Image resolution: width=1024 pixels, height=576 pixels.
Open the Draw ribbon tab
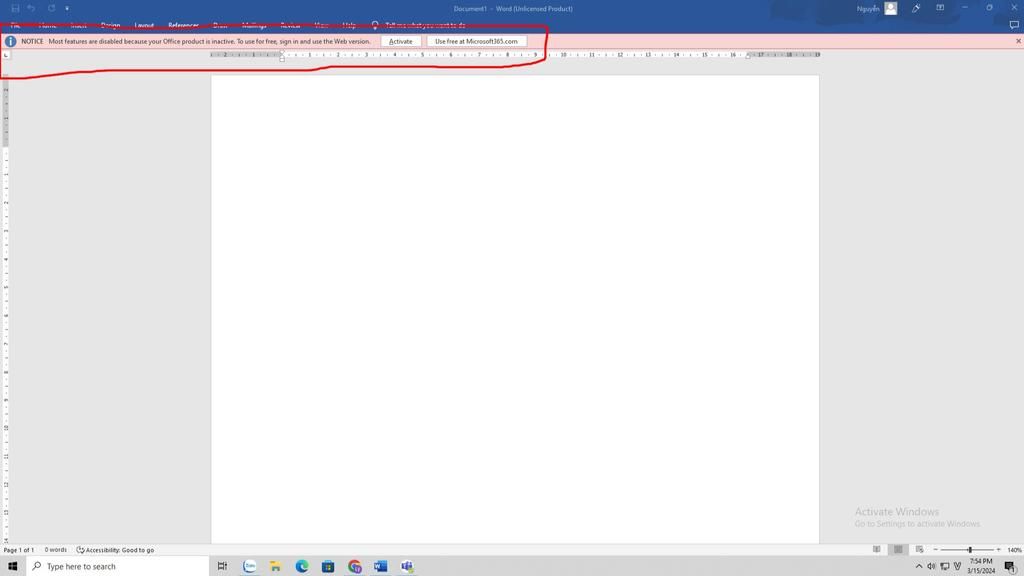coord(220,25)
